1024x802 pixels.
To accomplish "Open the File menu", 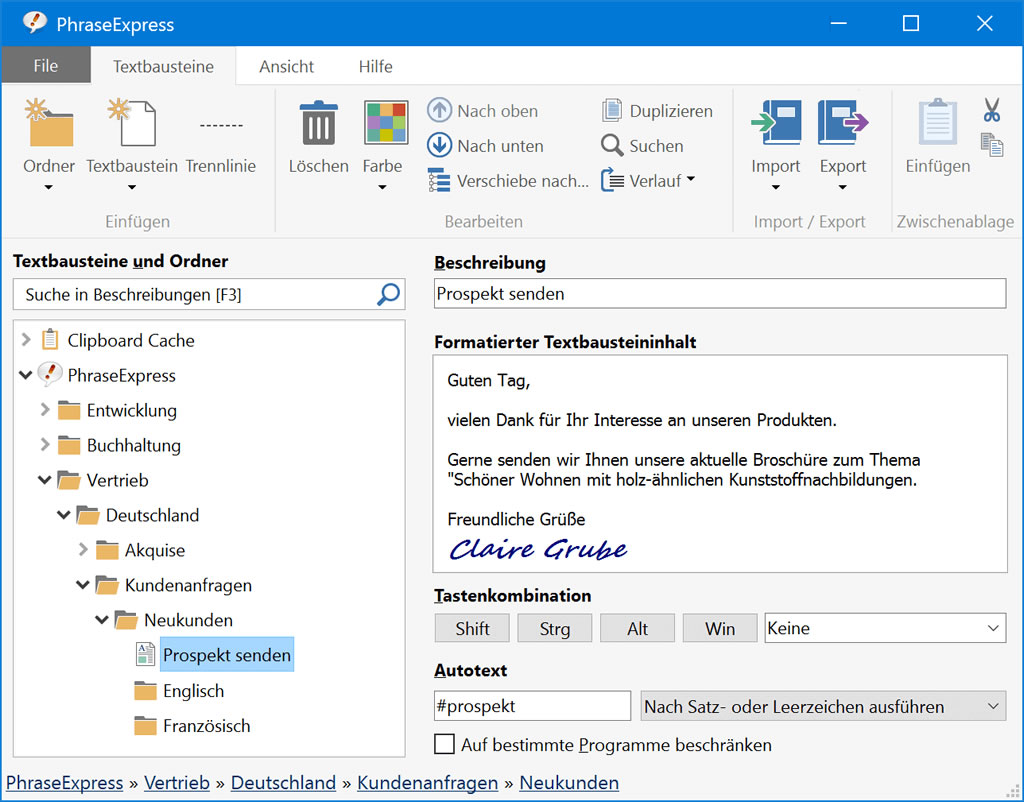I will (45, 67).
